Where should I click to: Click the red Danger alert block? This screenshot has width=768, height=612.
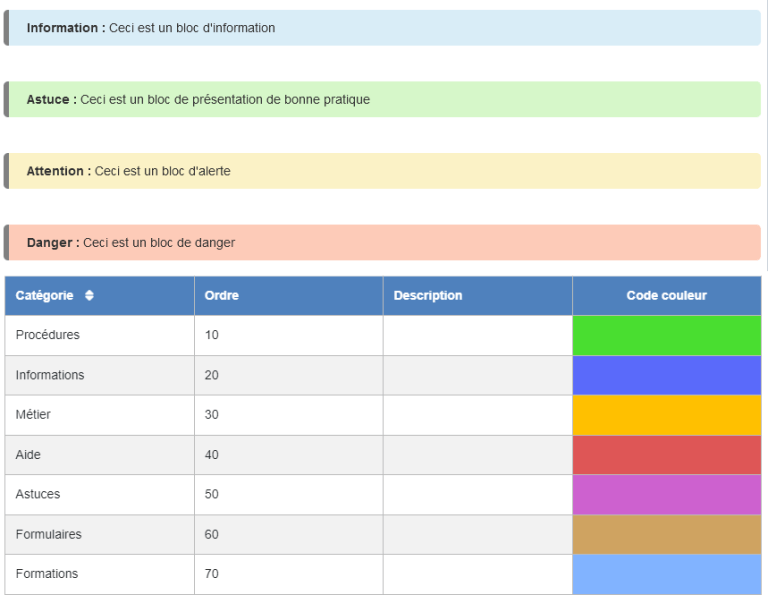click(x=383, y=243)
